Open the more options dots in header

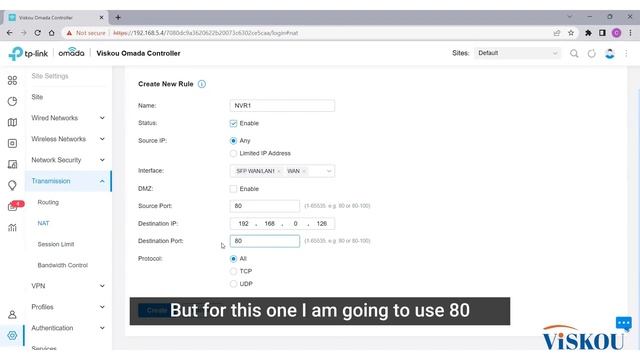click(x=626, y=53)
